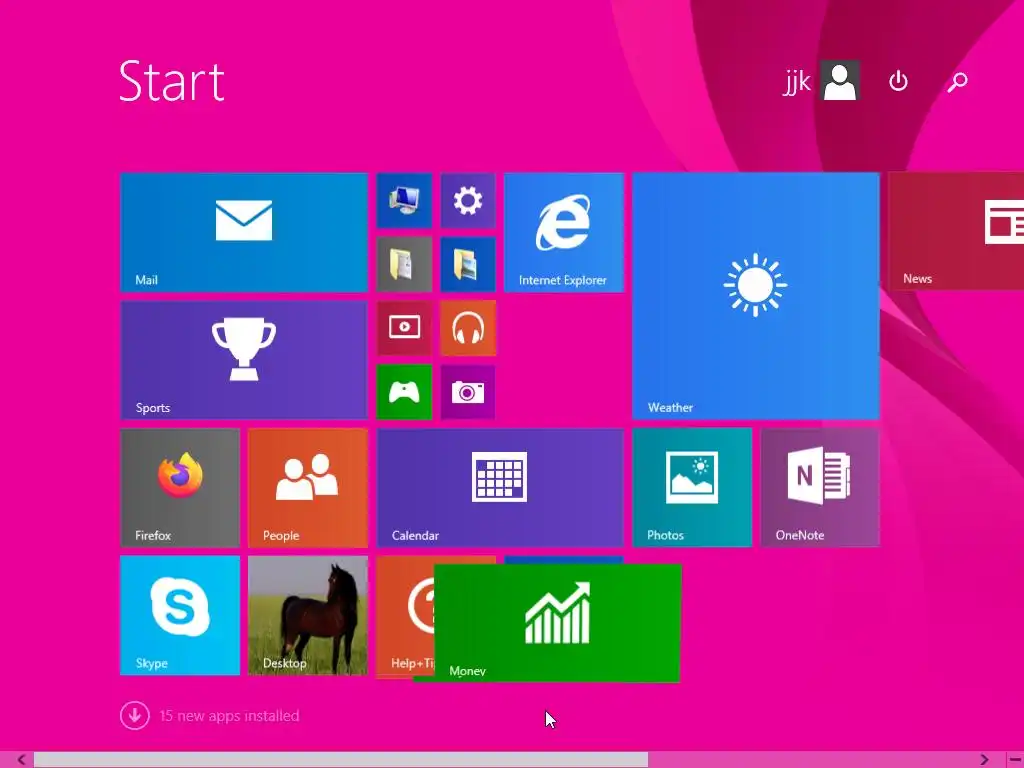This screenshot has width=1024, height=768.
Task: Open the Documents folder small tile
Action: coord(404,264)
